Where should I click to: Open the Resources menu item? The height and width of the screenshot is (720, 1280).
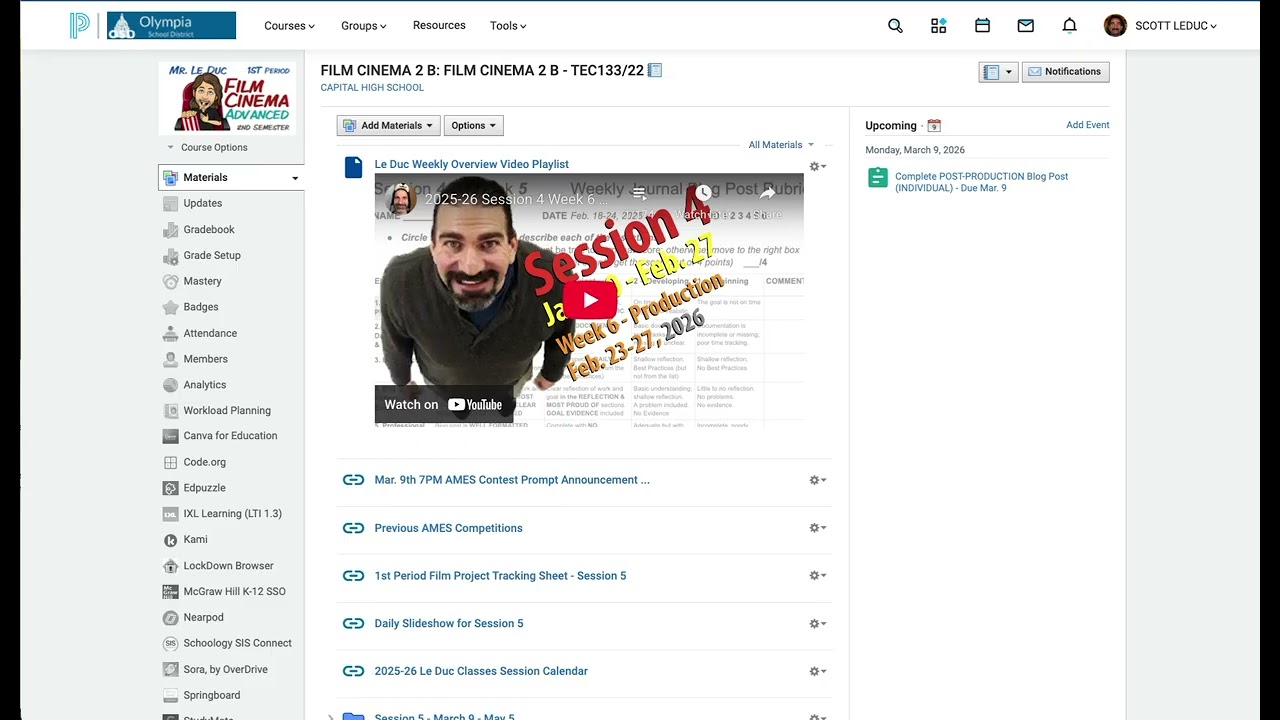coord(439,25)
